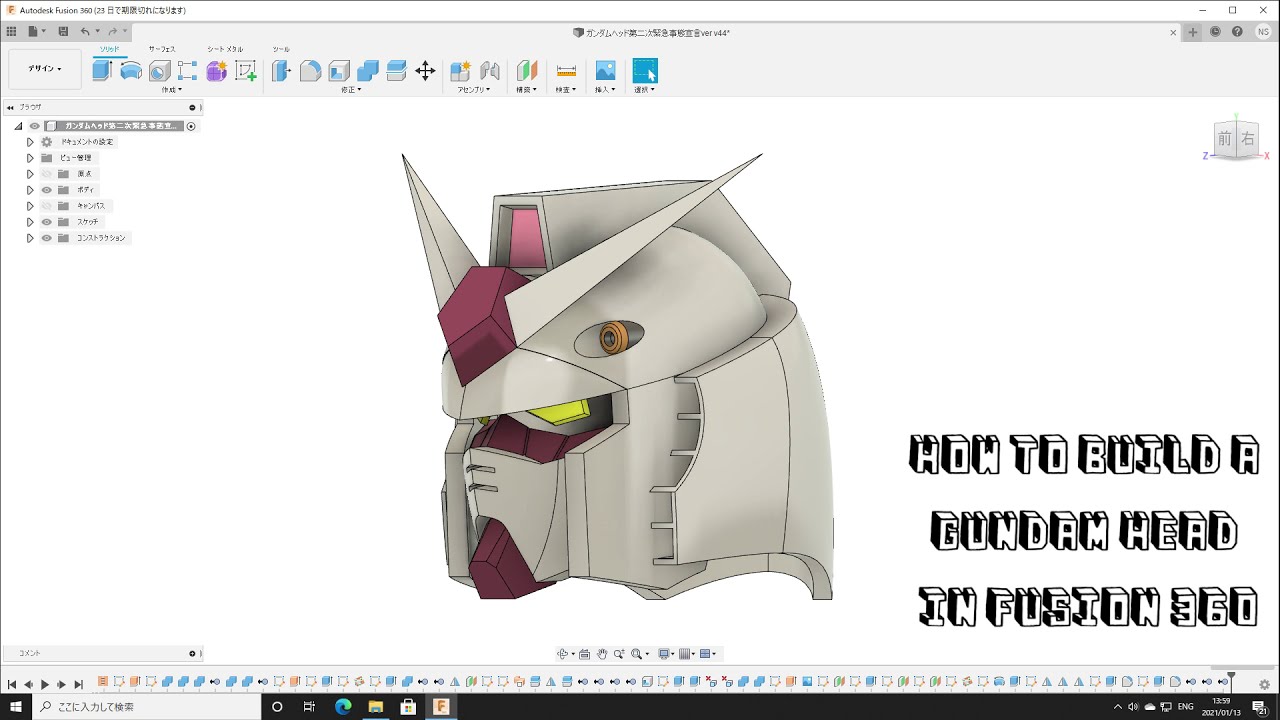Hide the コンストラクション folder via eye icon
The height and width of the screenshot is (720, 1280).
coord(46,238)
